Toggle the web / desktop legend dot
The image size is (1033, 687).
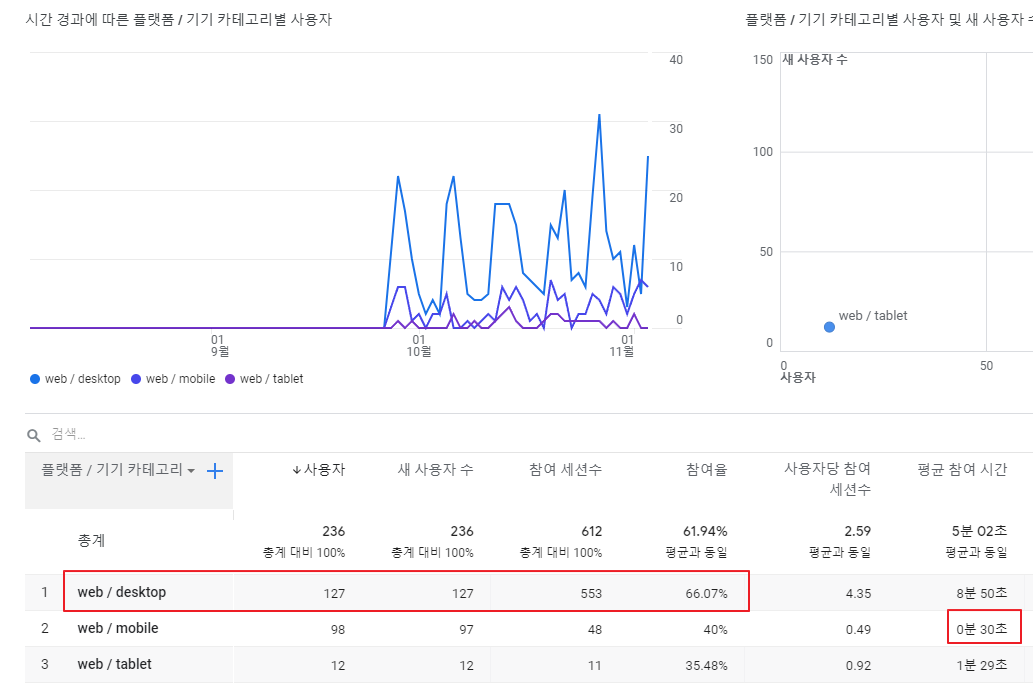pos(35,379)
